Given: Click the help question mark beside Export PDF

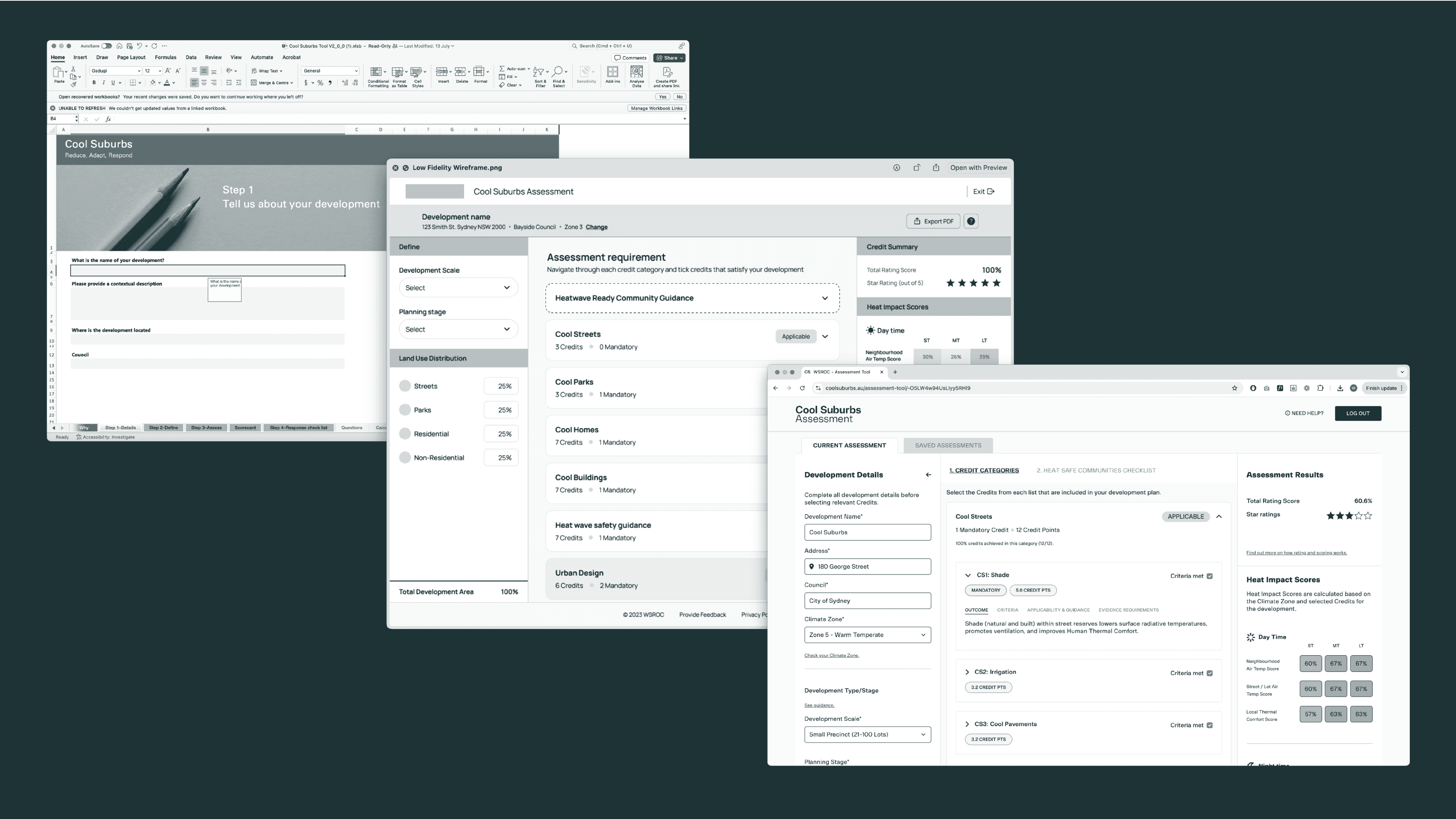Looking at the screenshot, I should pyautogui.click(x=970, y=222).
